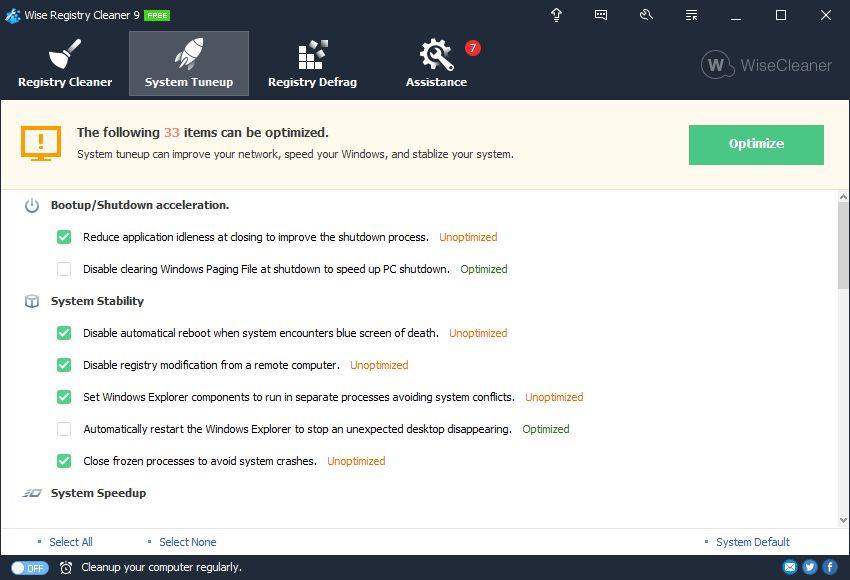Open the Assistance tab
This screenshot has height=580, width=850.
[436, 64]
